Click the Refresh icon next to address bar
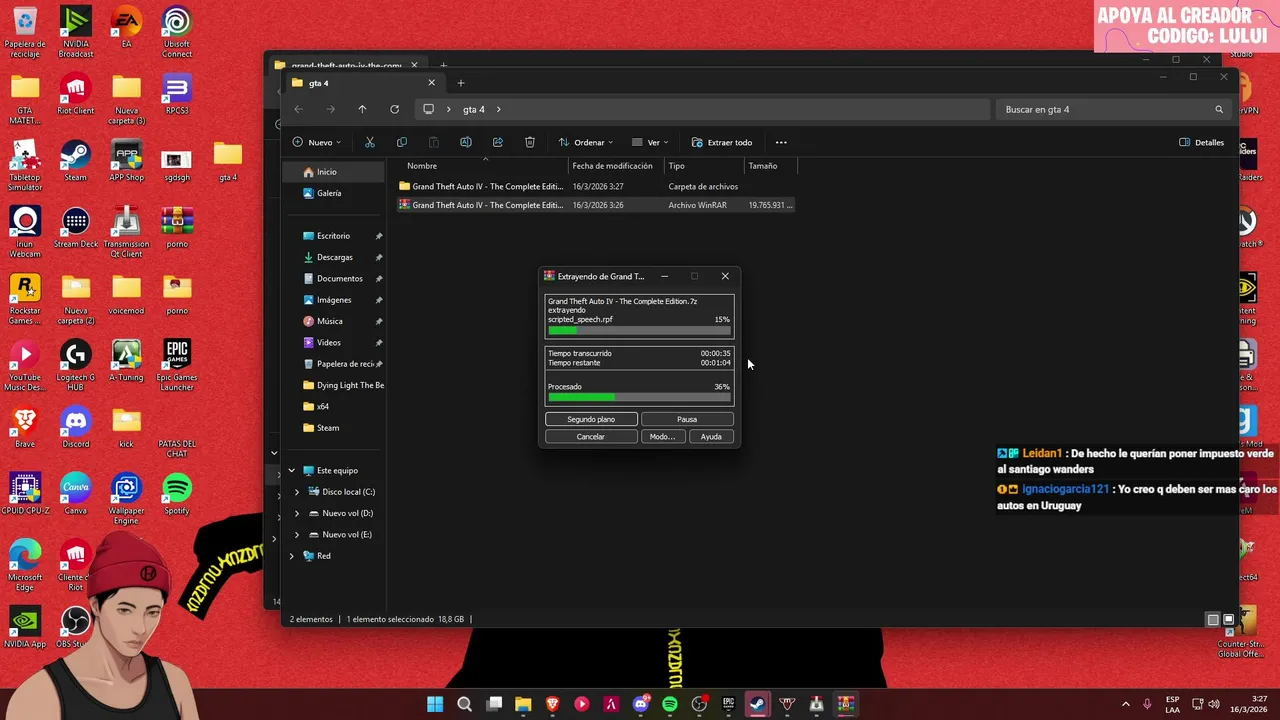Screen dimensions: 1280x720 (394, 109)
